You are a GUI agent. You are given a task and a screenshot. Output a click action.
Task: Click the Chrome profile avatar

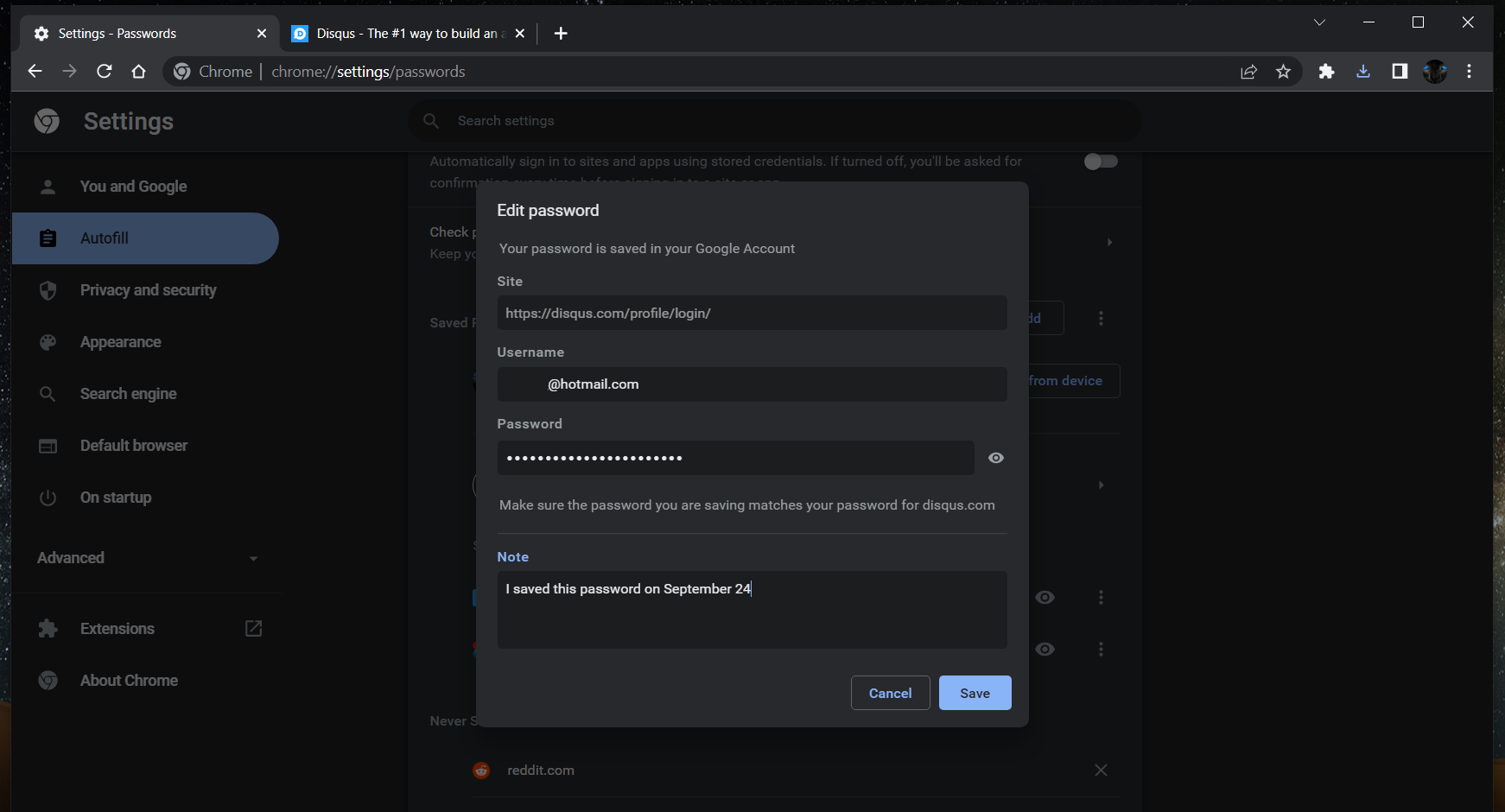click(x=1434, y=71)
